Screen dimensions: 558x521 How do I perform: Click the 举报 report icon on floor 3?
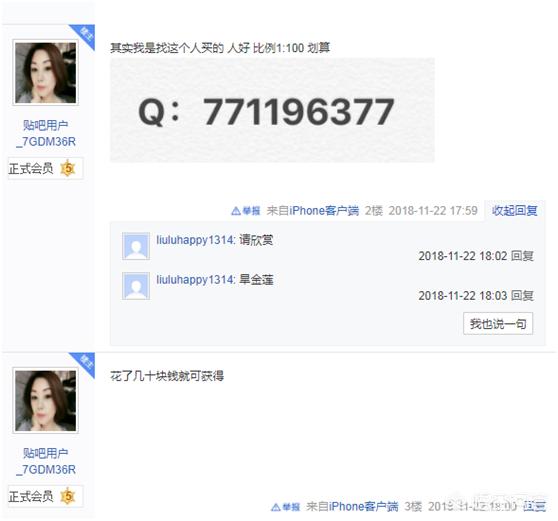coord(285,507)
